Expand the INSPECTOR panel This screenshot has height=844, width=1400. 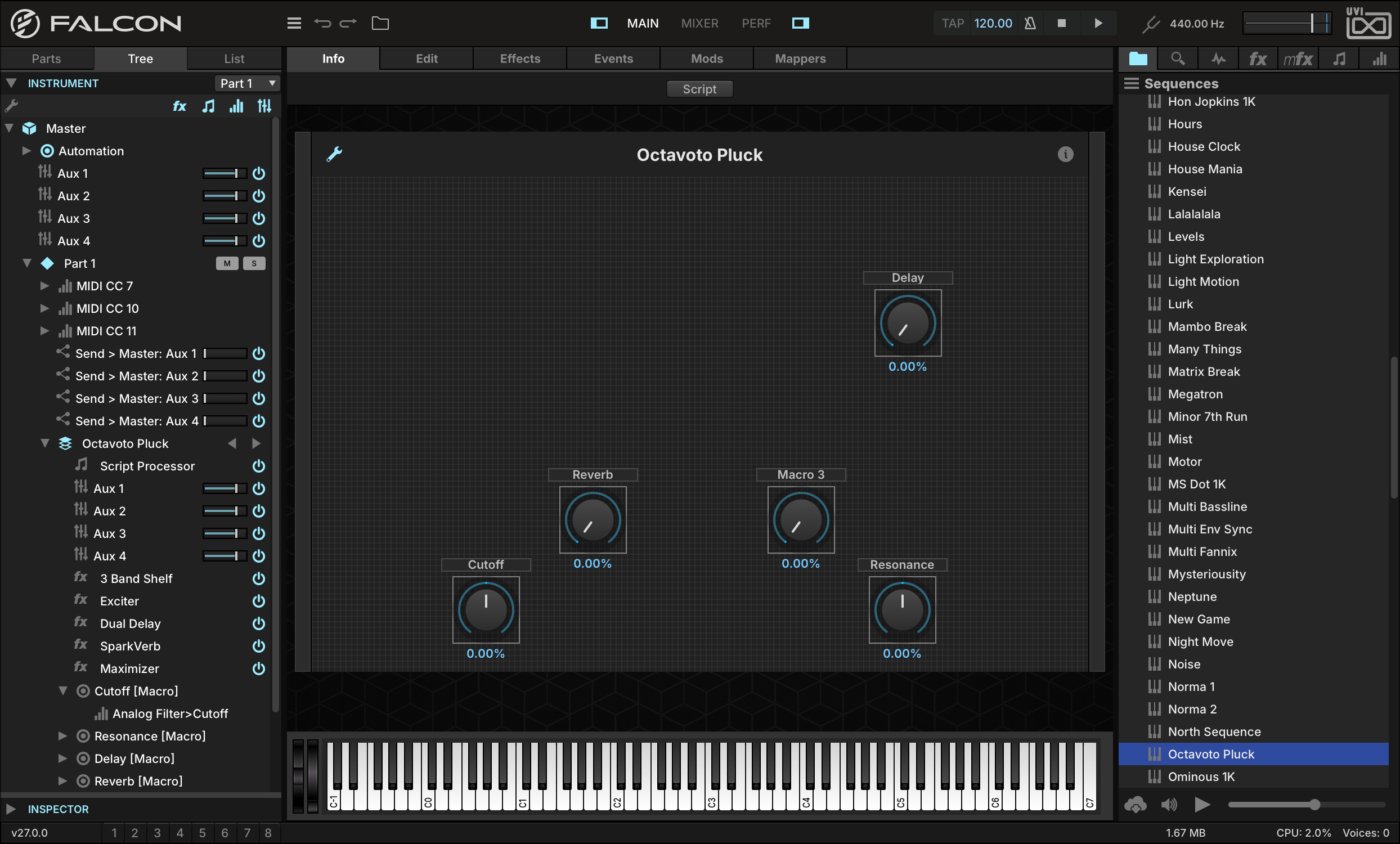point(11,809)
